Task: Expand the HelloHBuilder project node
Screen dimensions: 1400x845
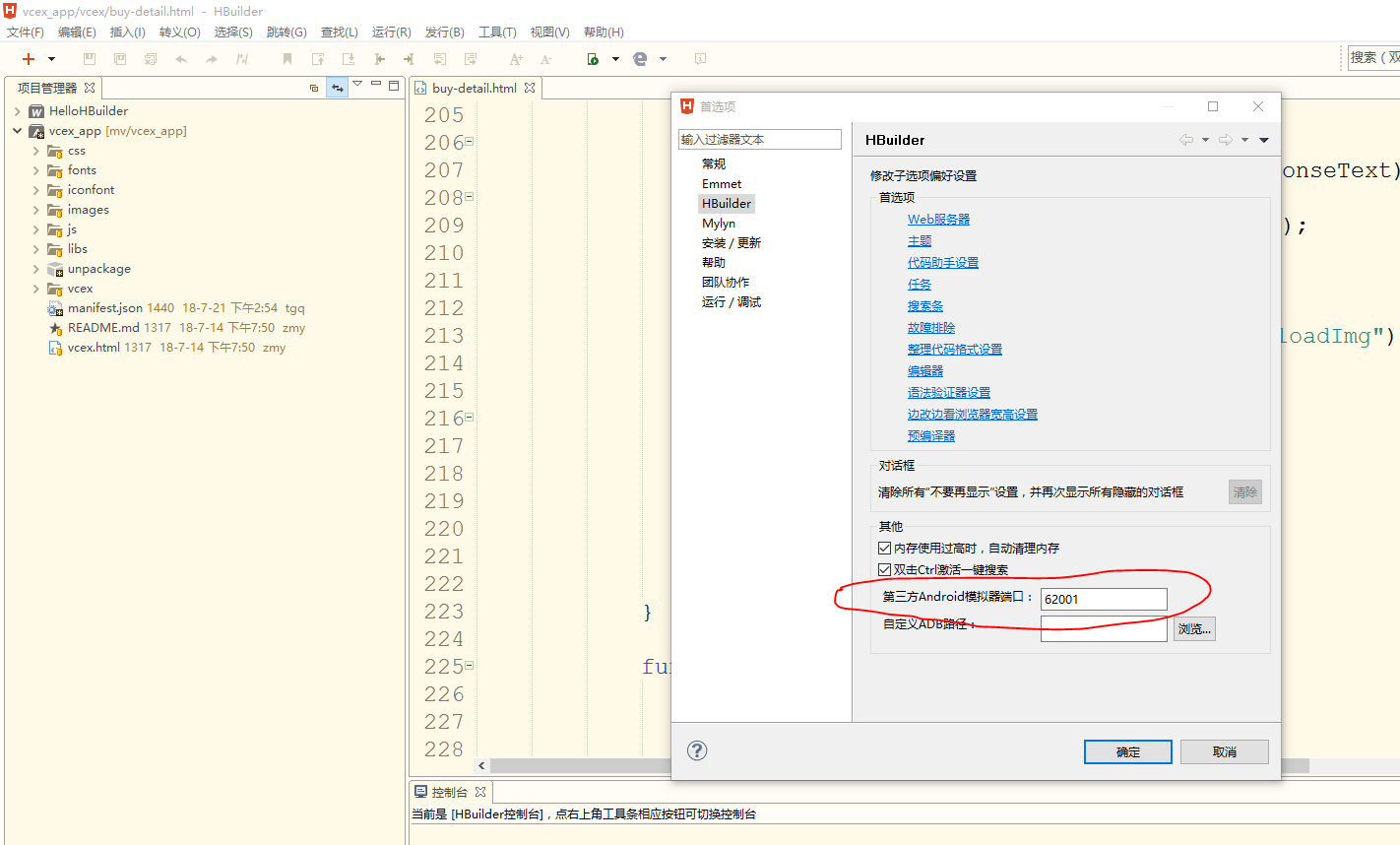Action: pos(18,111)
